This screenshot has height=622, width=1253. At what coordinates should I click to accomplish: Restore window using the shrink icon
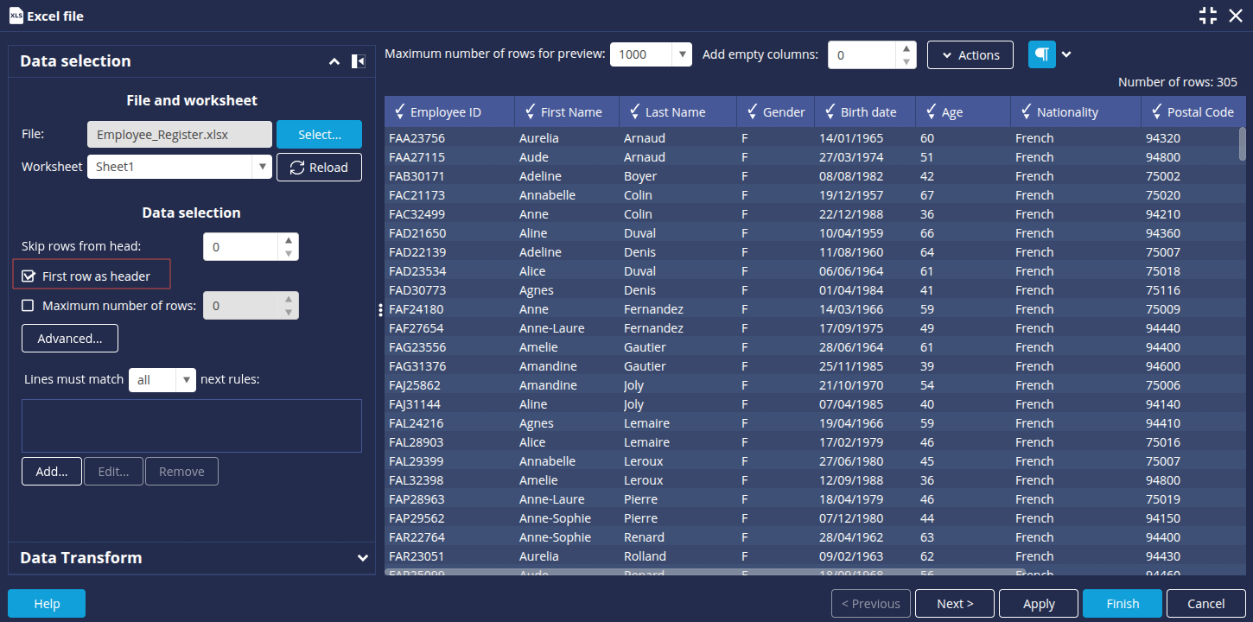1208,15
